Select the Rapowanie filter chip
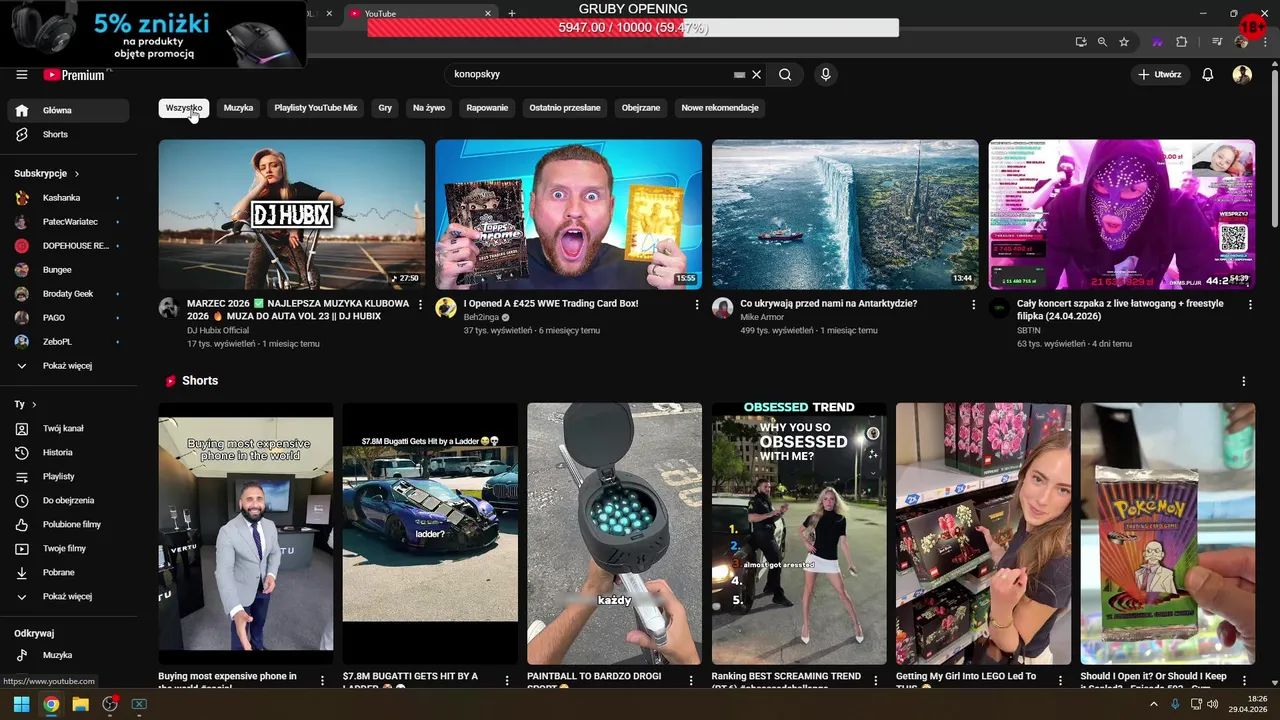1280x720 pixels. coord(487,108)
